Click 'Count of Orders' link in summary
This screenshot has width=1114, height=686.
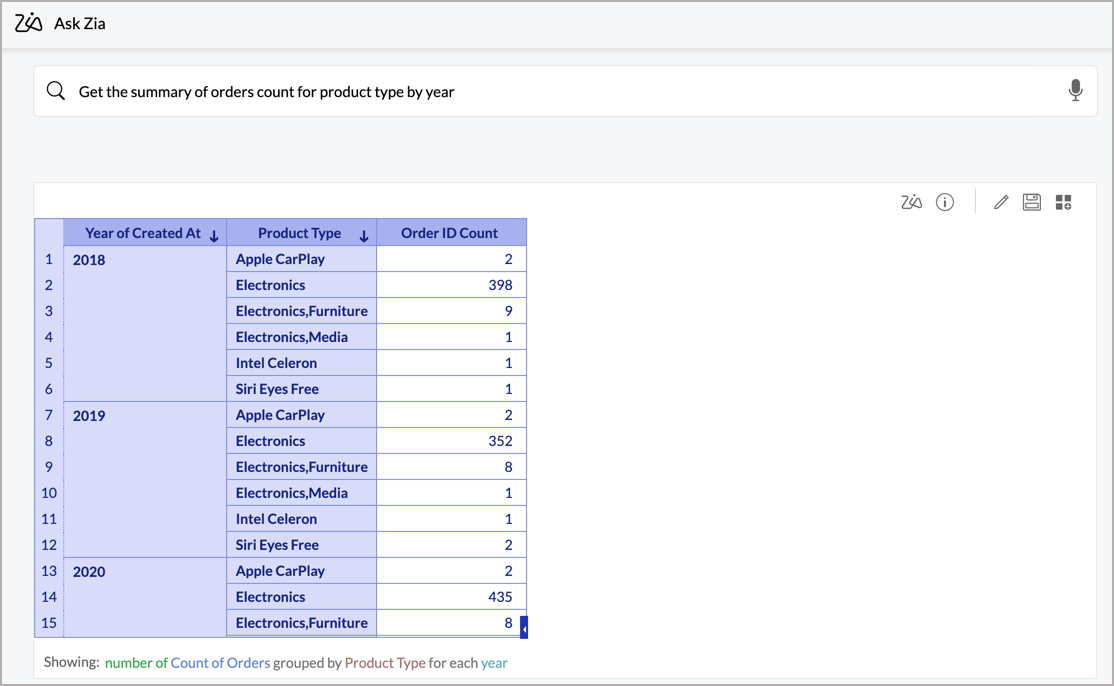pyautogui.click(x=220, y=662)
